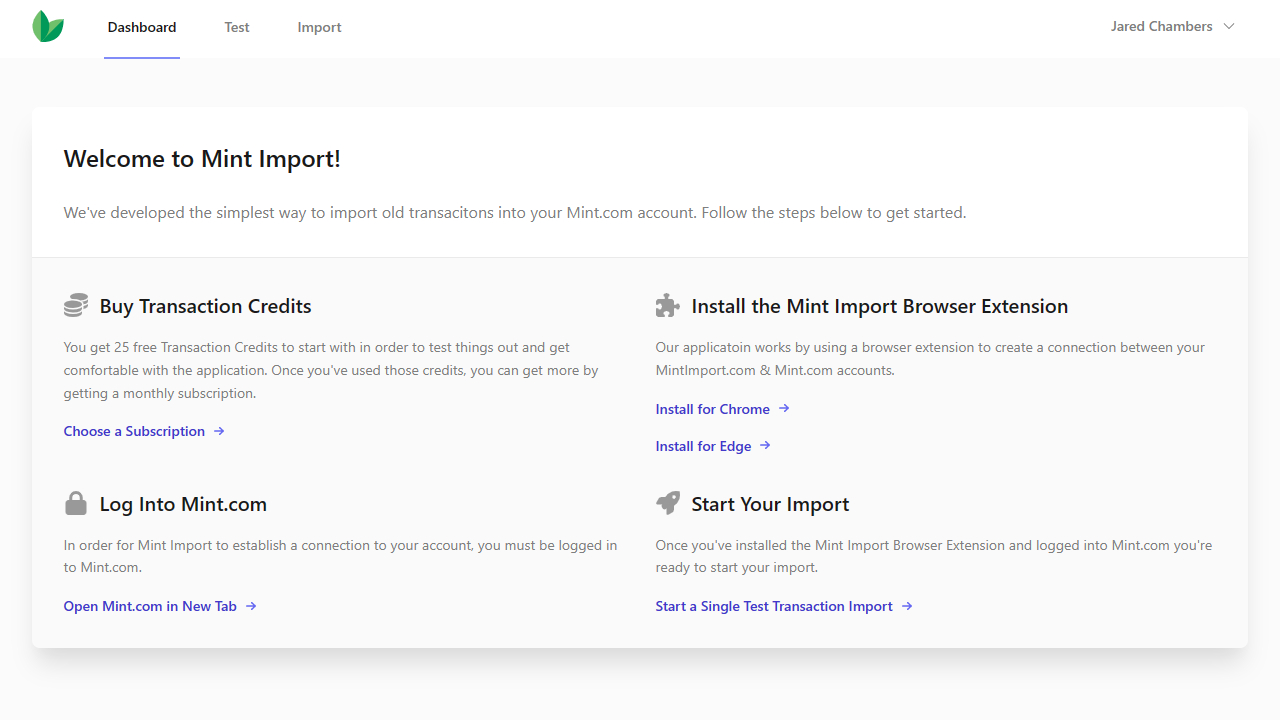This screenshot has height=720, width=1280.
Task: Open the Jared Chambers account name
Action: point(1161,27)
